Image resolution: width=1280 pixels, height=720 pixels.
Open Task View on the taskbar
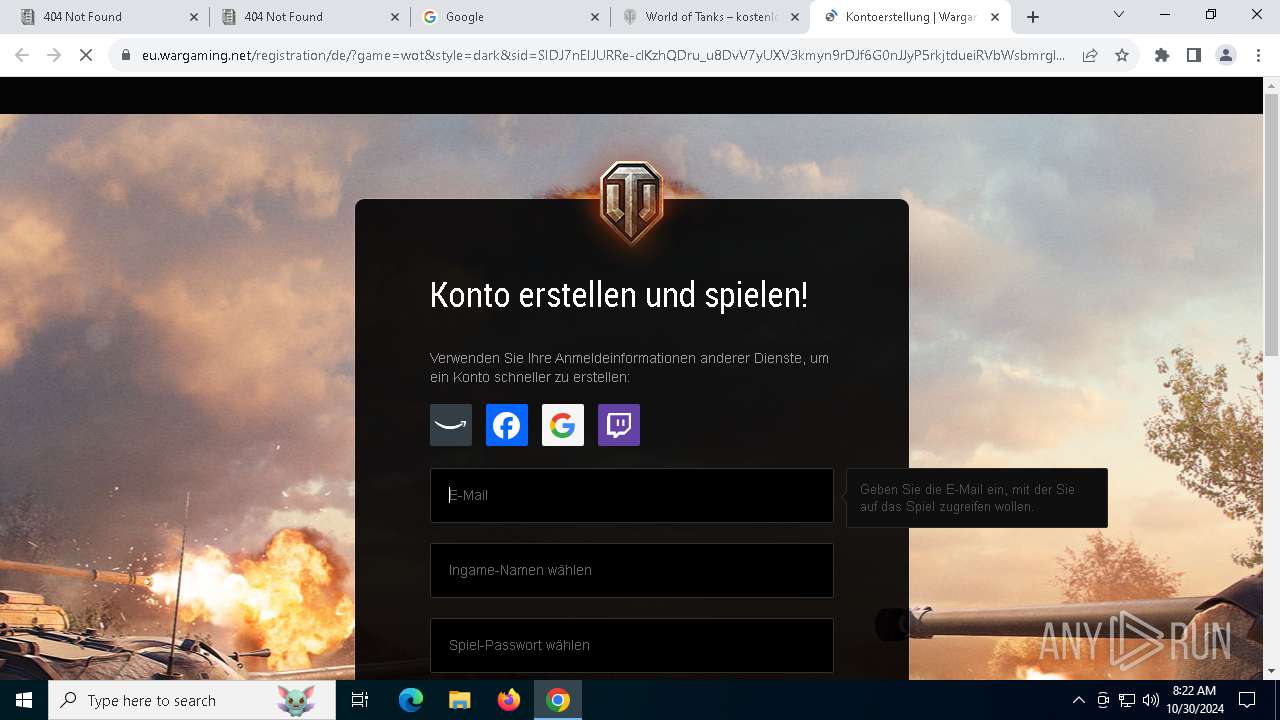(x=360, y=700)
